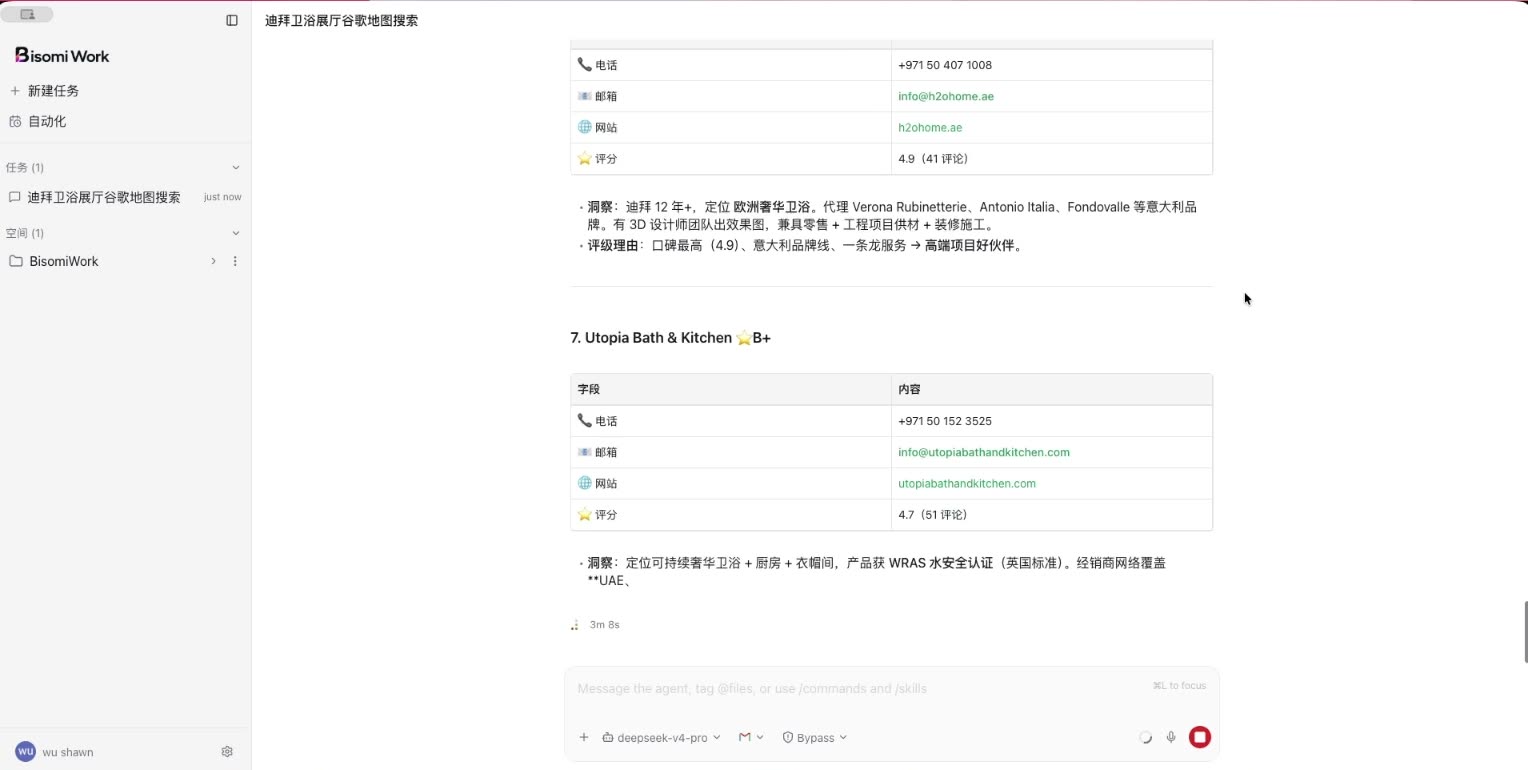Click the BisomiWork logo
Screen dimensions: 1528x770
click(62, 56)
